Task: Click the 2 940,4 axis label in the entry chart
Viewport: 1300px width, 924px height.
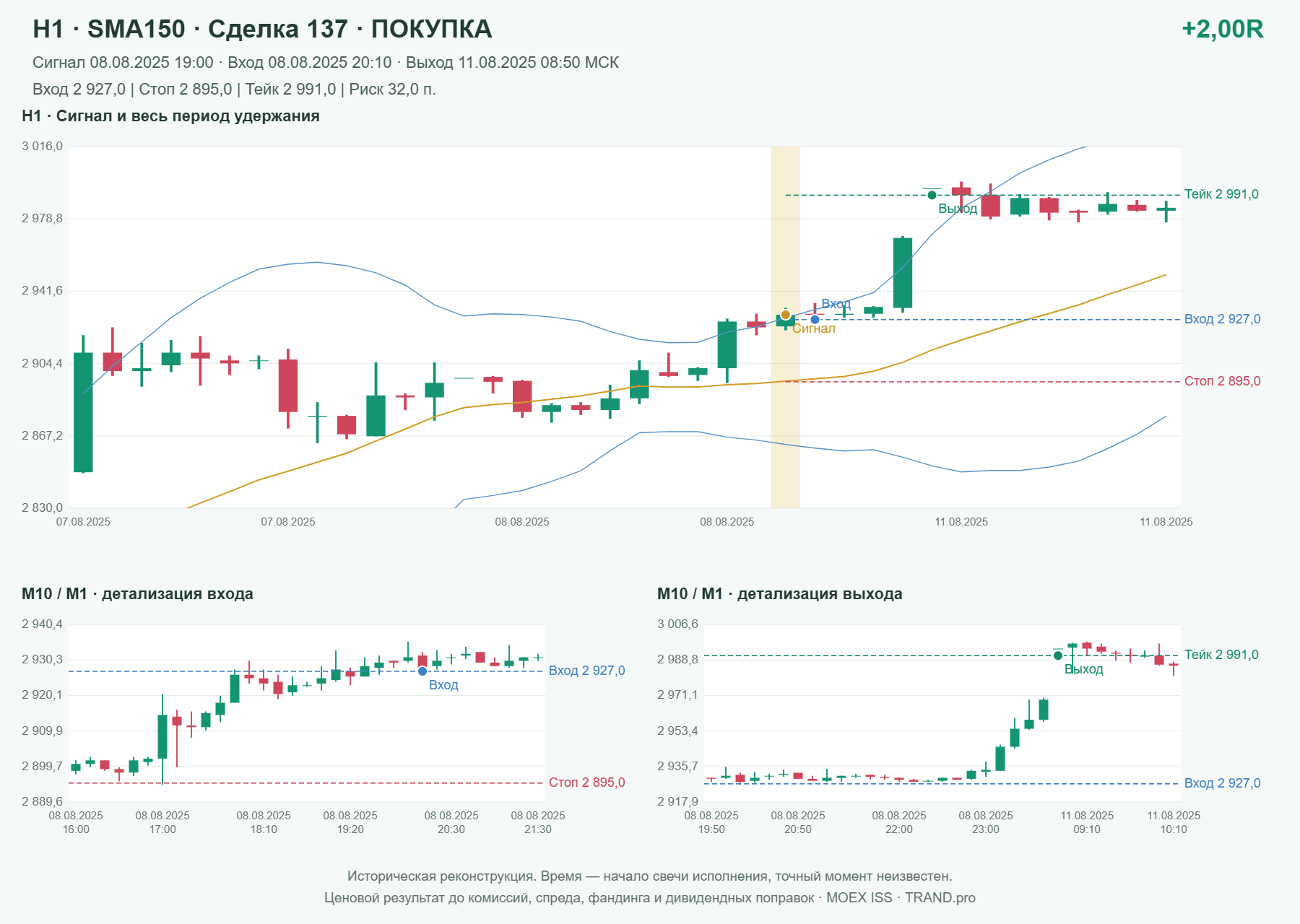Action: (x=43, y=624)
